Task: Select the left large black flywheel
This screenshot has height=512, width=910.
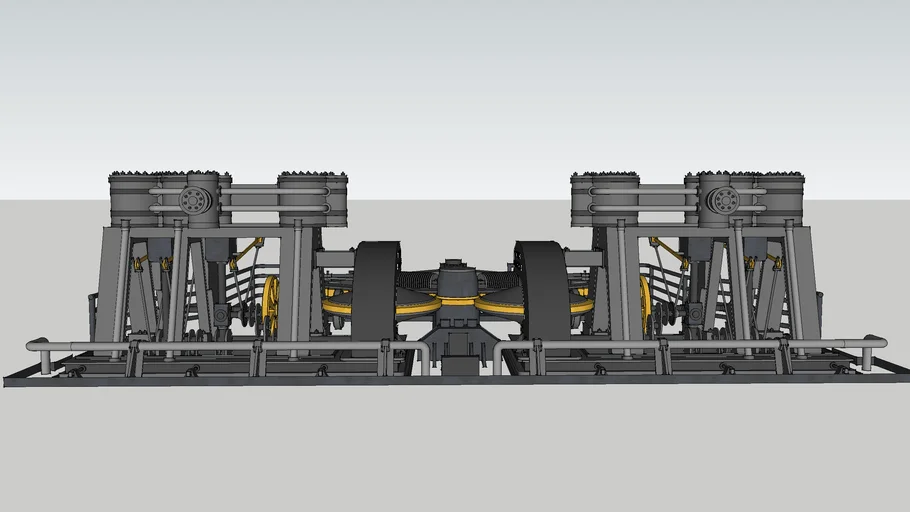Action: (375, 291)
